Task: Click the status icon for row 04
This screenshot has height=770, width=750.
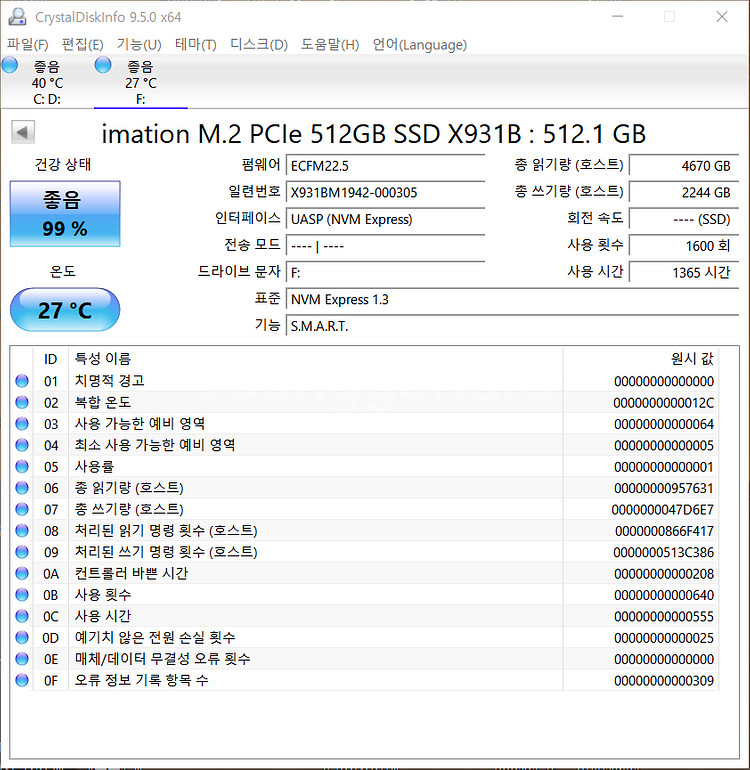Action: 22,445
